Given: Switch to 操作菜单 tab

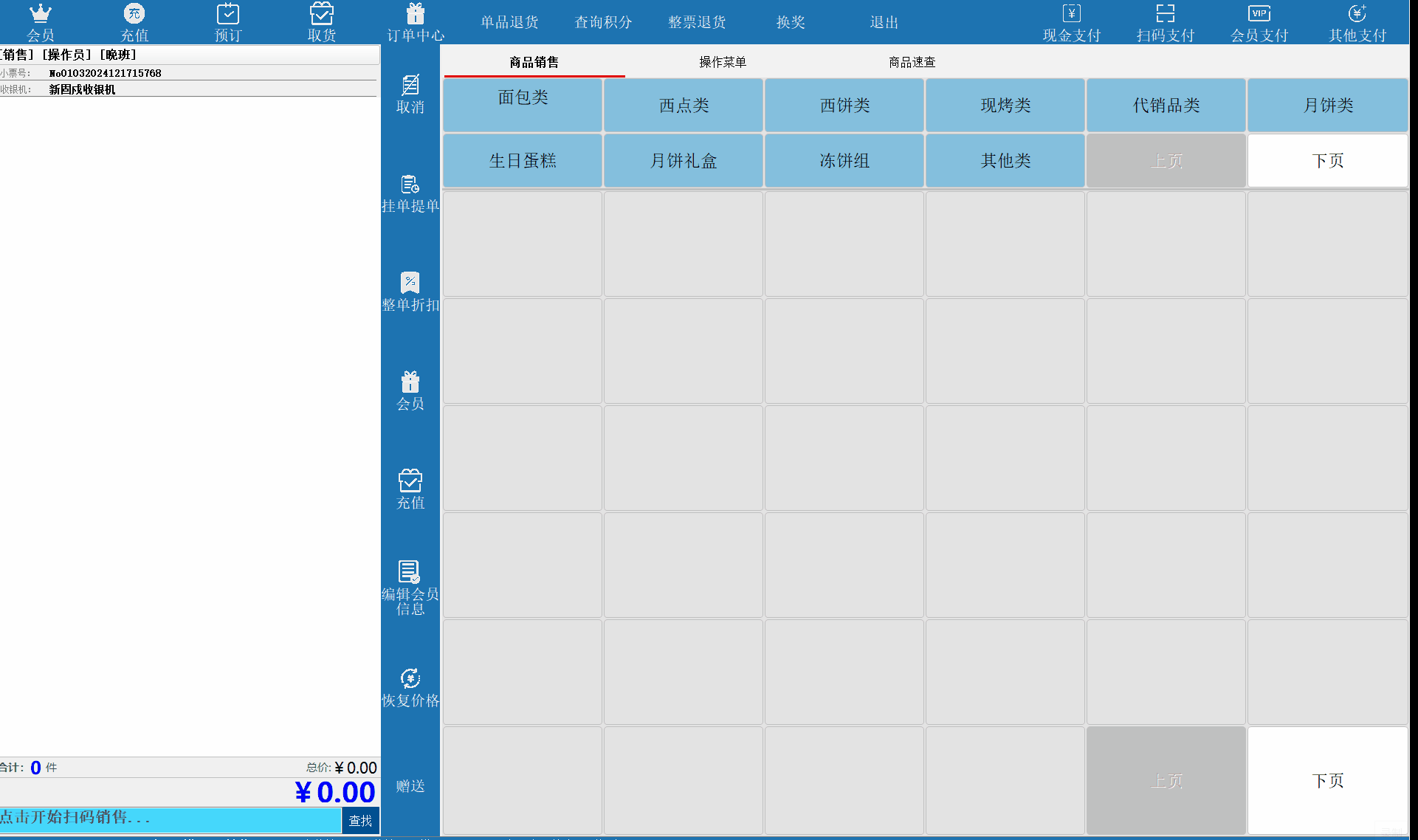Looking at the screenshot, I should click(x=723, y=62).
